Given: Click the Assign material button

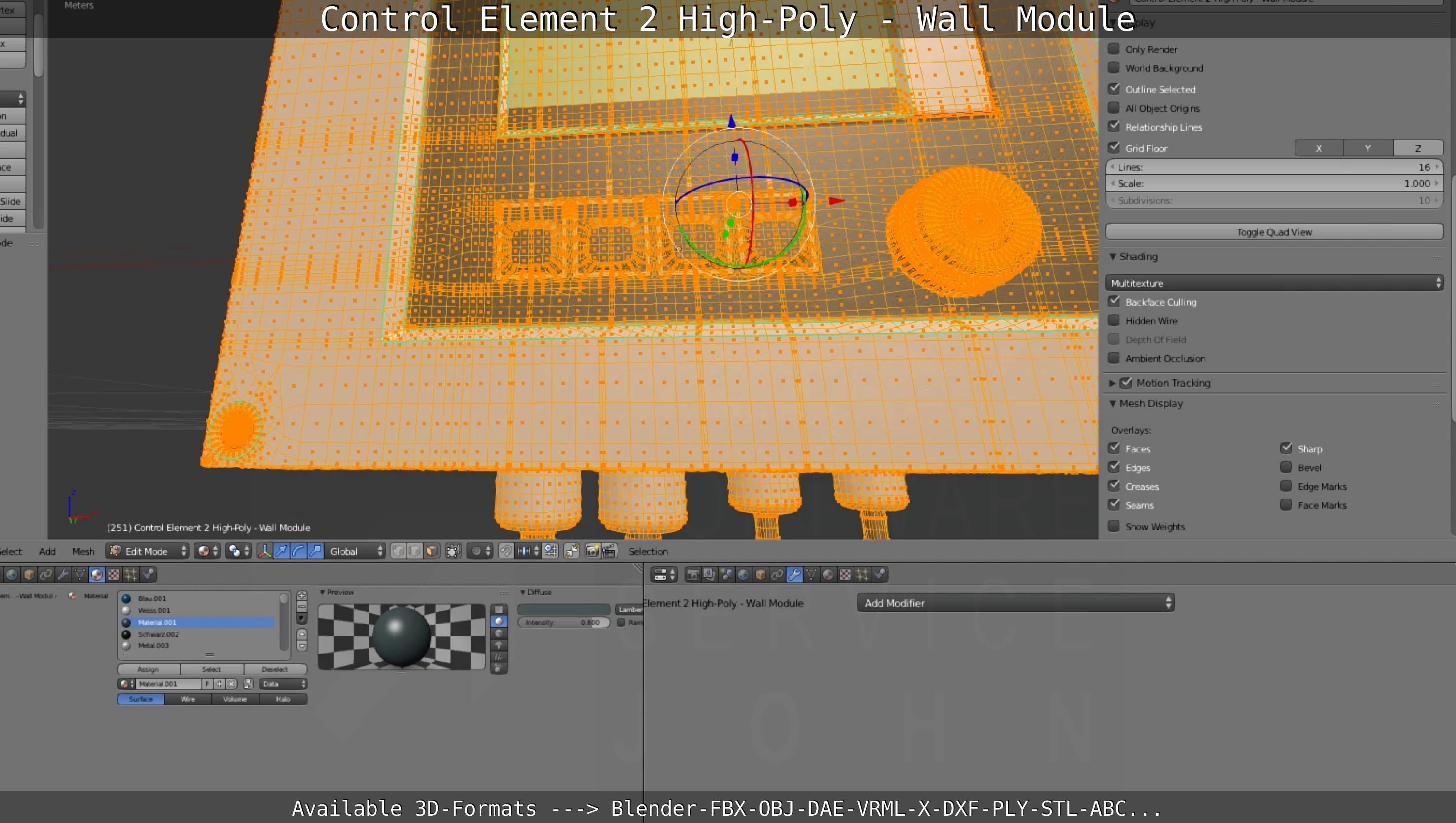Looking at the screenshot, I should pos(148,669).
